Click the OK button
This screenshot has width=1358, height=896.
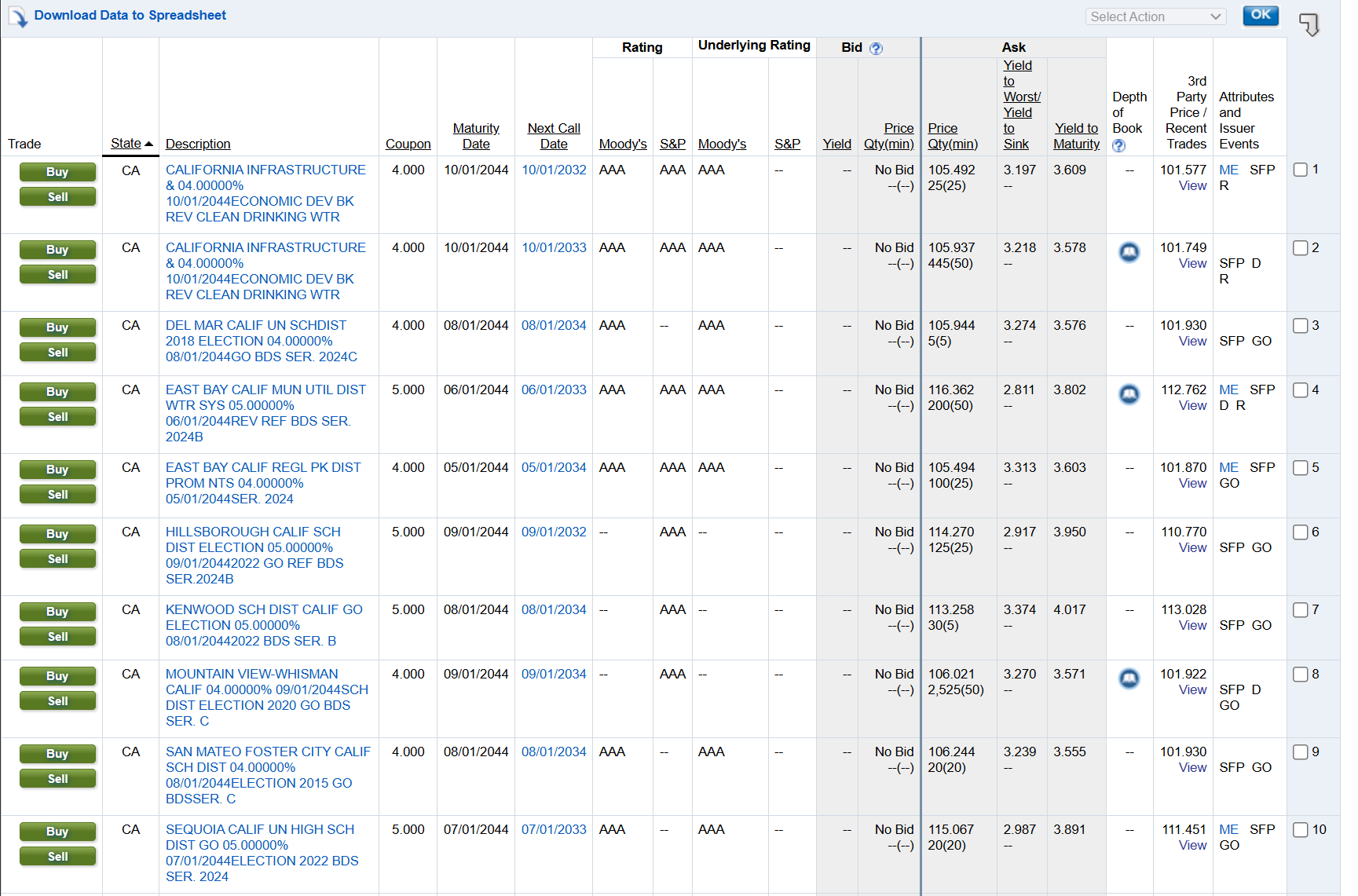pos(1260,15)
